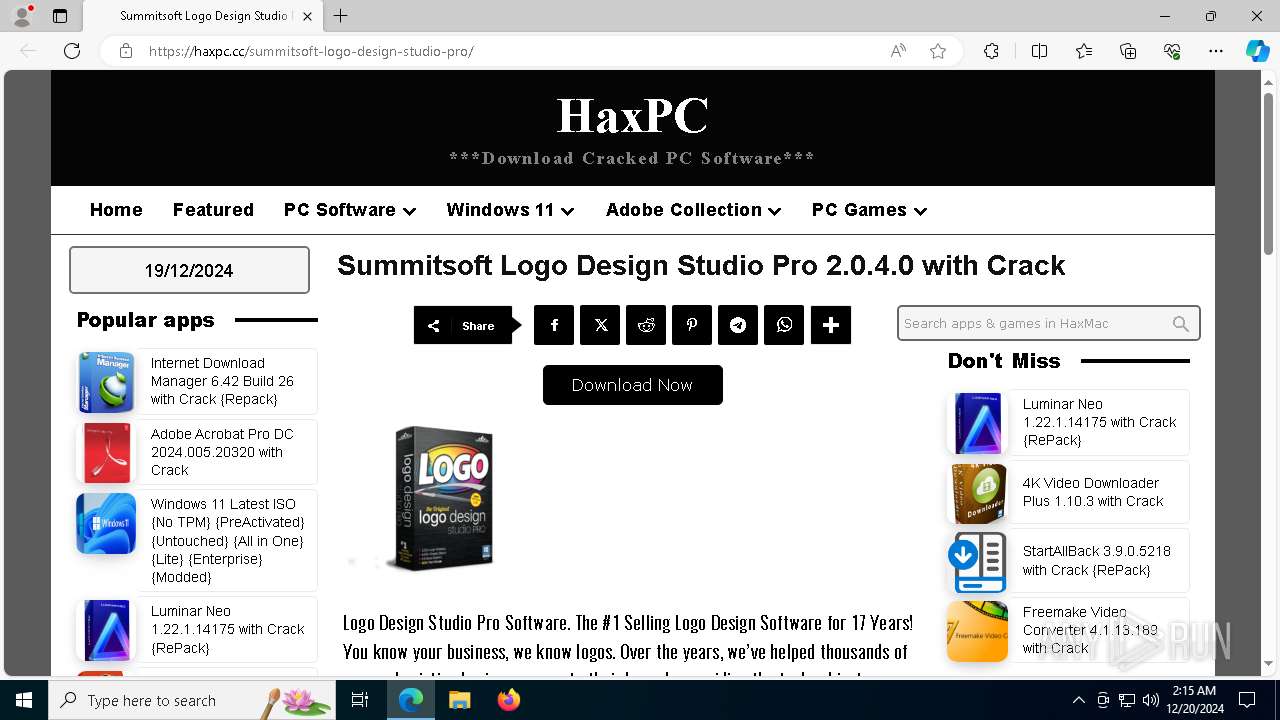Open Edge Extensions menu
This screenshot has width=1280, height=720.
click(x=991, y=51)
